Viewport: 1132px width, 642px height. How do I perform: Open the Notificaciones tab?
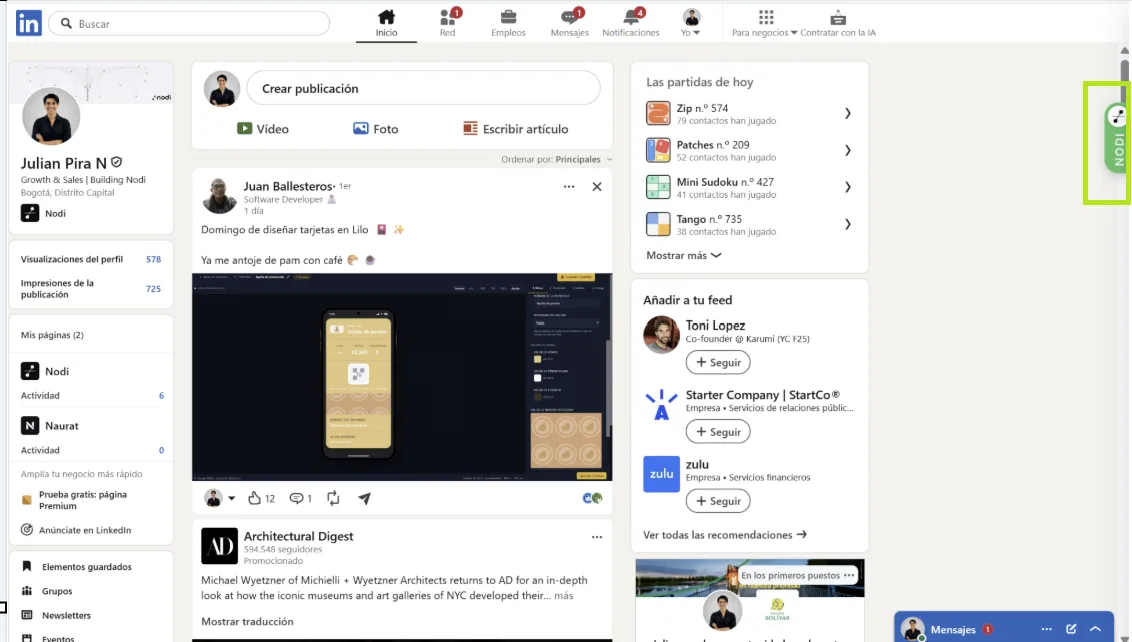pyautogui.click(x=631, y=23)
